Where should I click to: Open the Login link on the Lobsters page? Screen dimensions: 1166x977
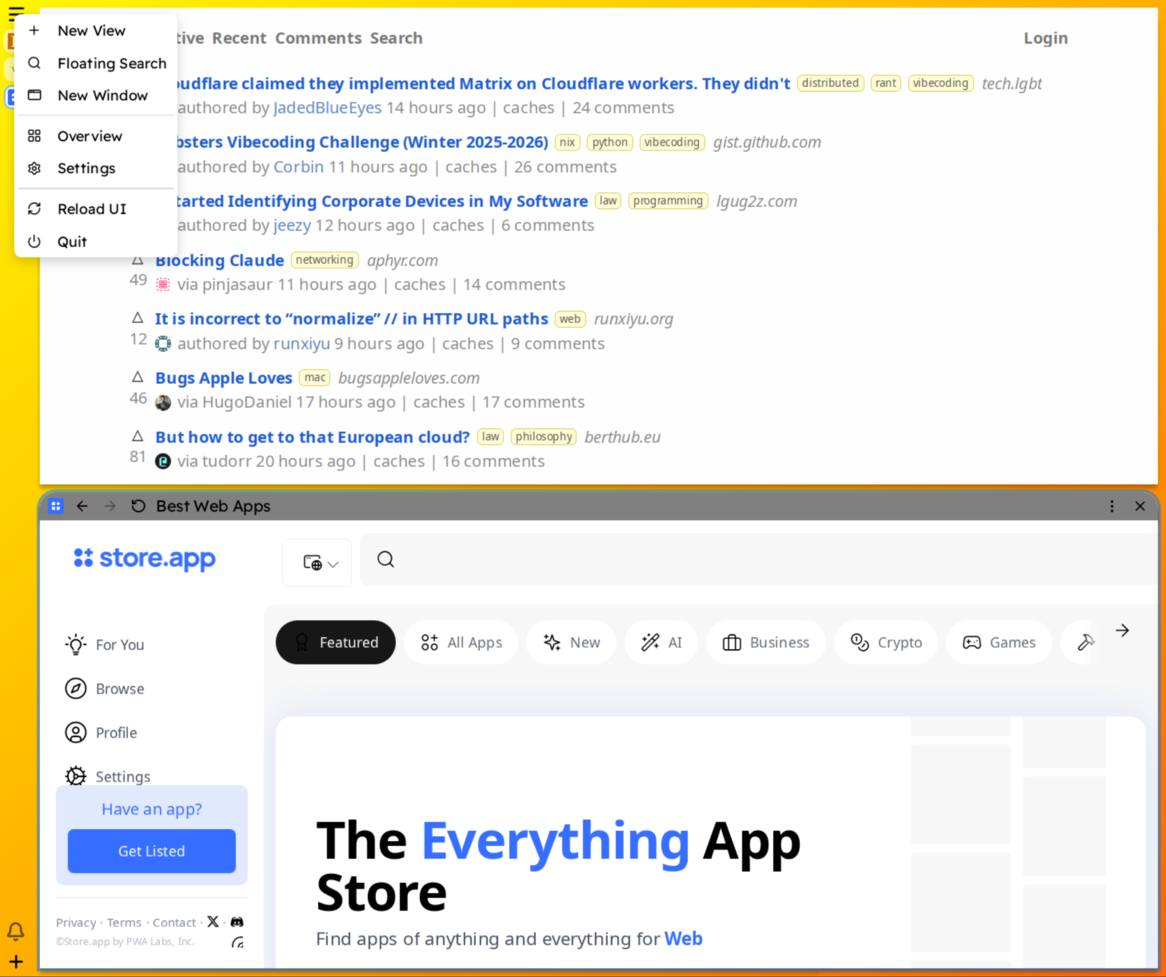(x=1045, y=37)
